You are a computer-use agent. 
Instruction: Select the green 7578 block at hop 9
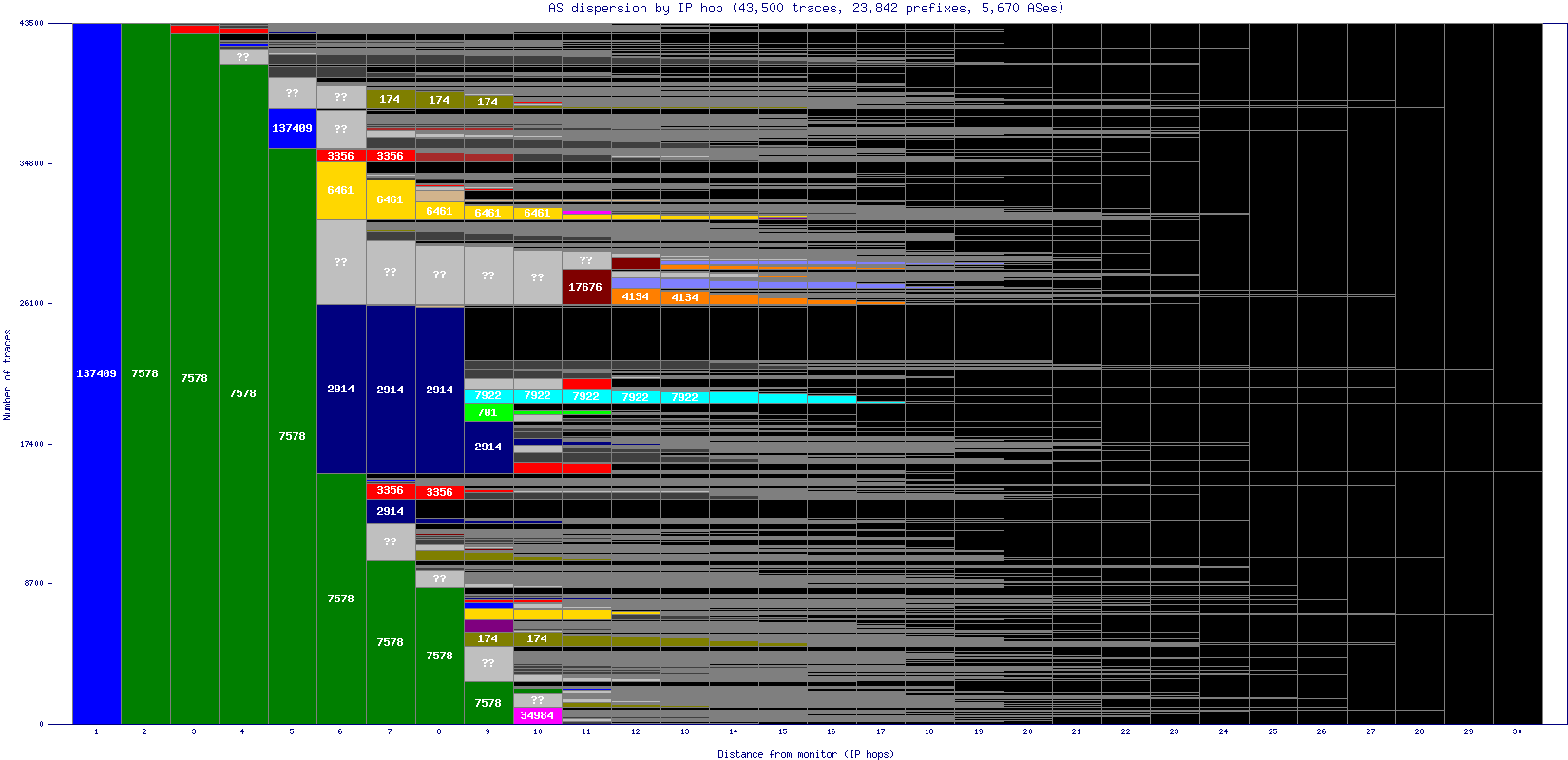pos(488,703)
